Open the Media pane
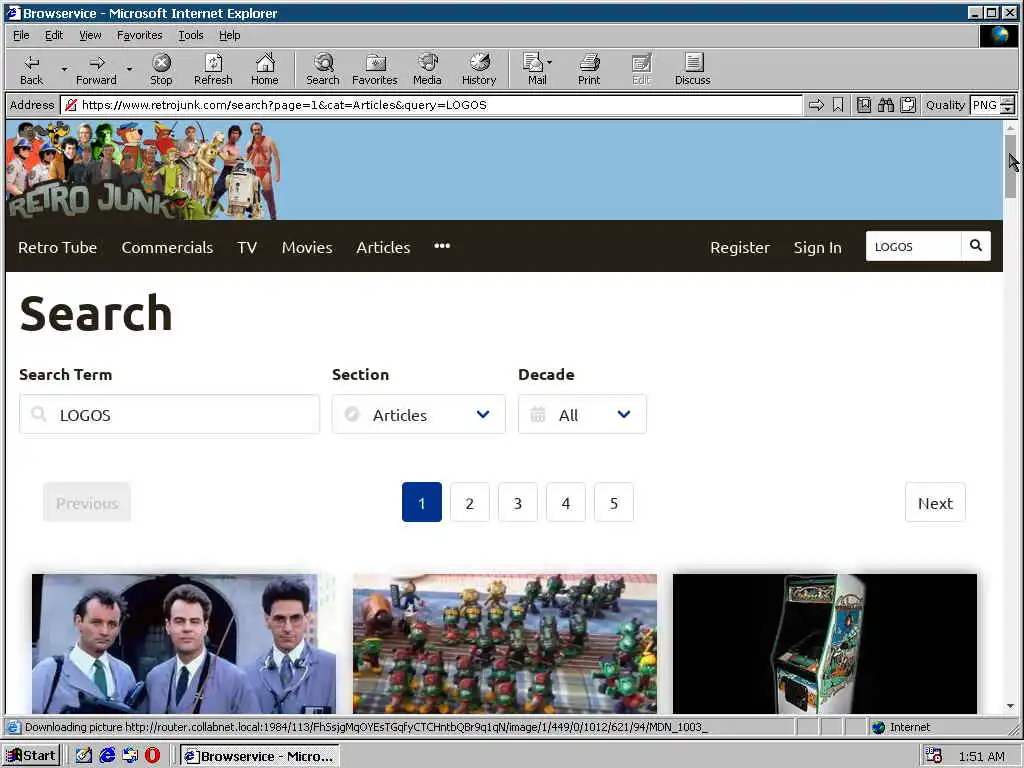This screenshot has height=768, width=1024. pyautogui.click(x=427, y=70)
